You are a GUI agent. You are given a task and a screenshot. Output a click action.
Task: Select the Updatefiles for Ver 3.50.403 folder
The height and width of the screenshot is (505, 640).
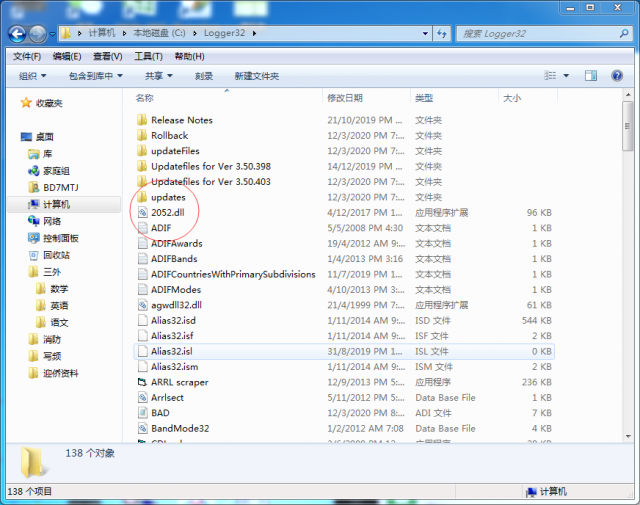pyautogui.click(x=211, y=182)
